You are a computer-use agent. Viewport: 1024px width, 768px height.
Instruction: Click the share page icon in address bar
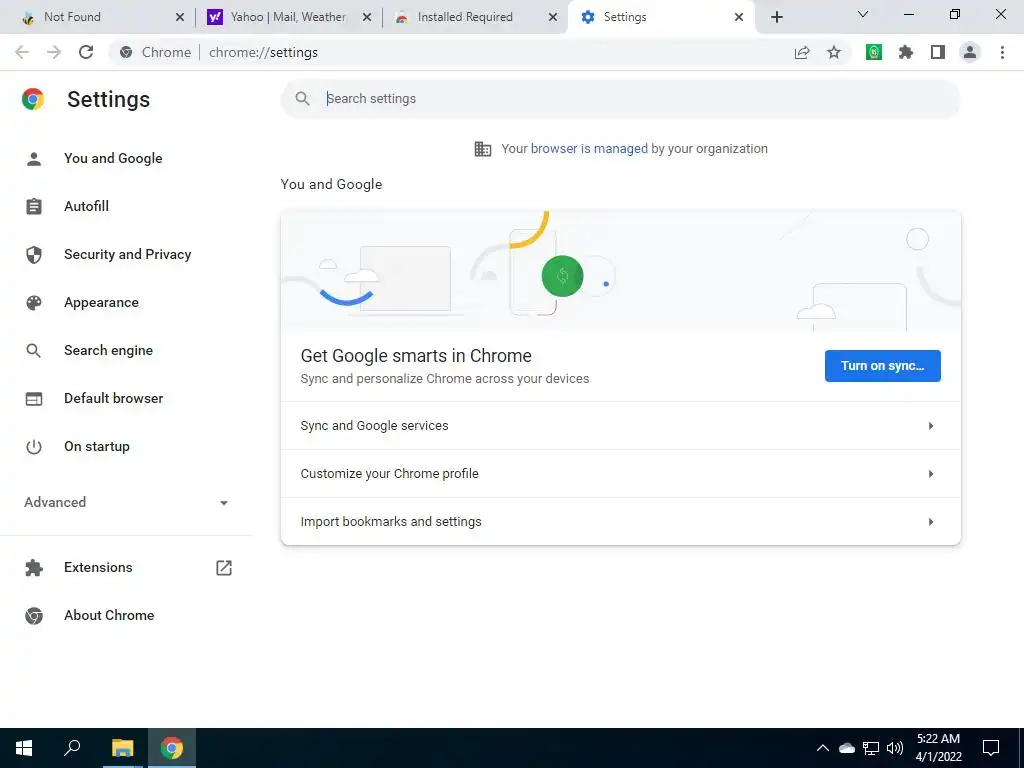point(802,52)
